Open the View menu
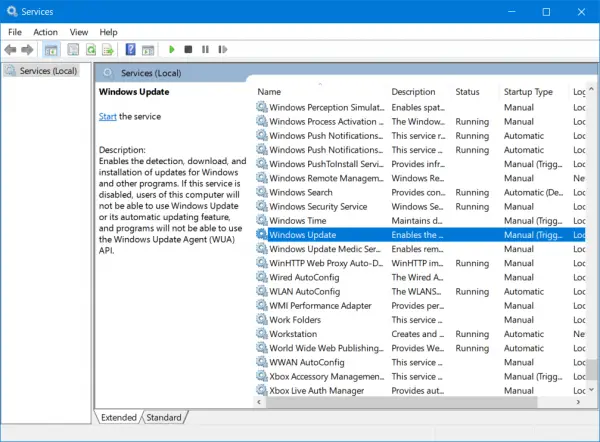The width and height of the screenshot is (600, 442). point(79,32)
